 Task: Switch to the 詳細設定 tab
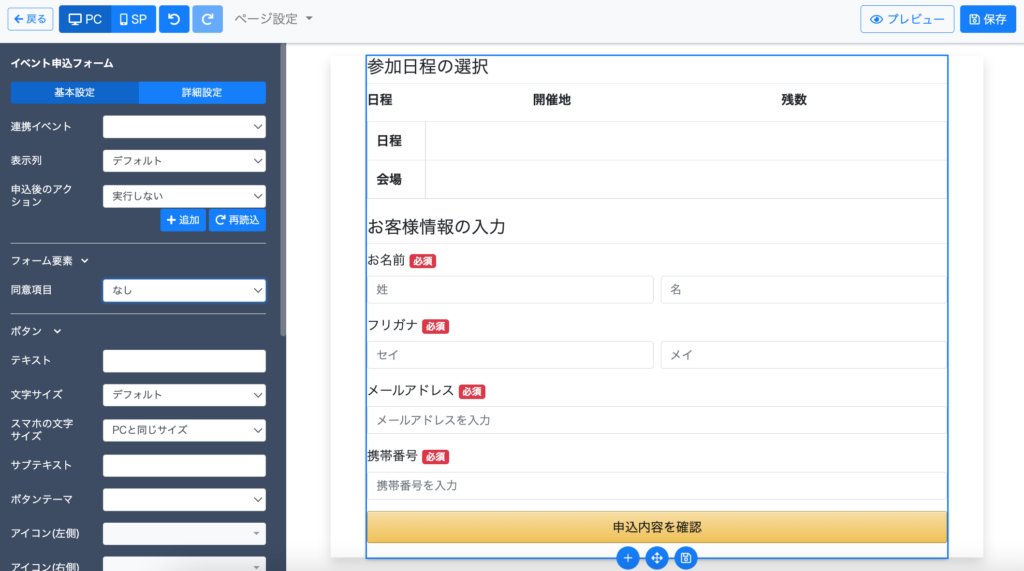[x=202, y=93]
